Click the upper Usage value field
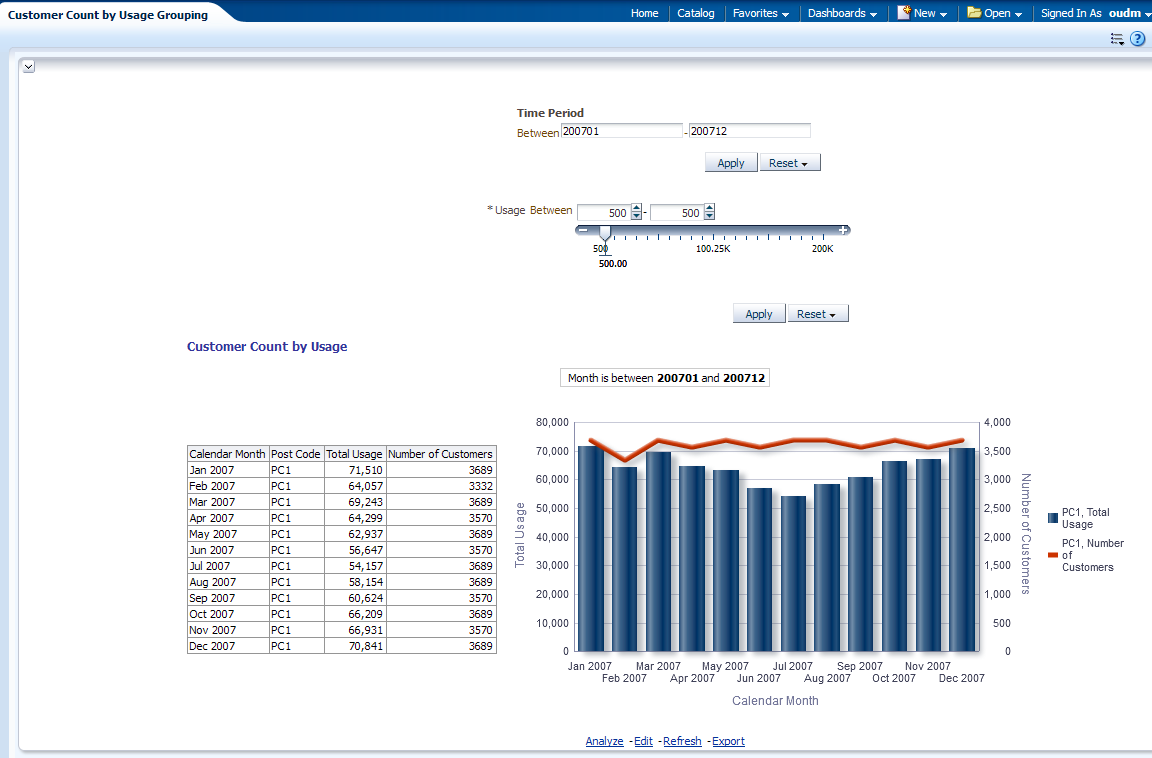This screenshot has height=758, width=1152. point(677,213)
